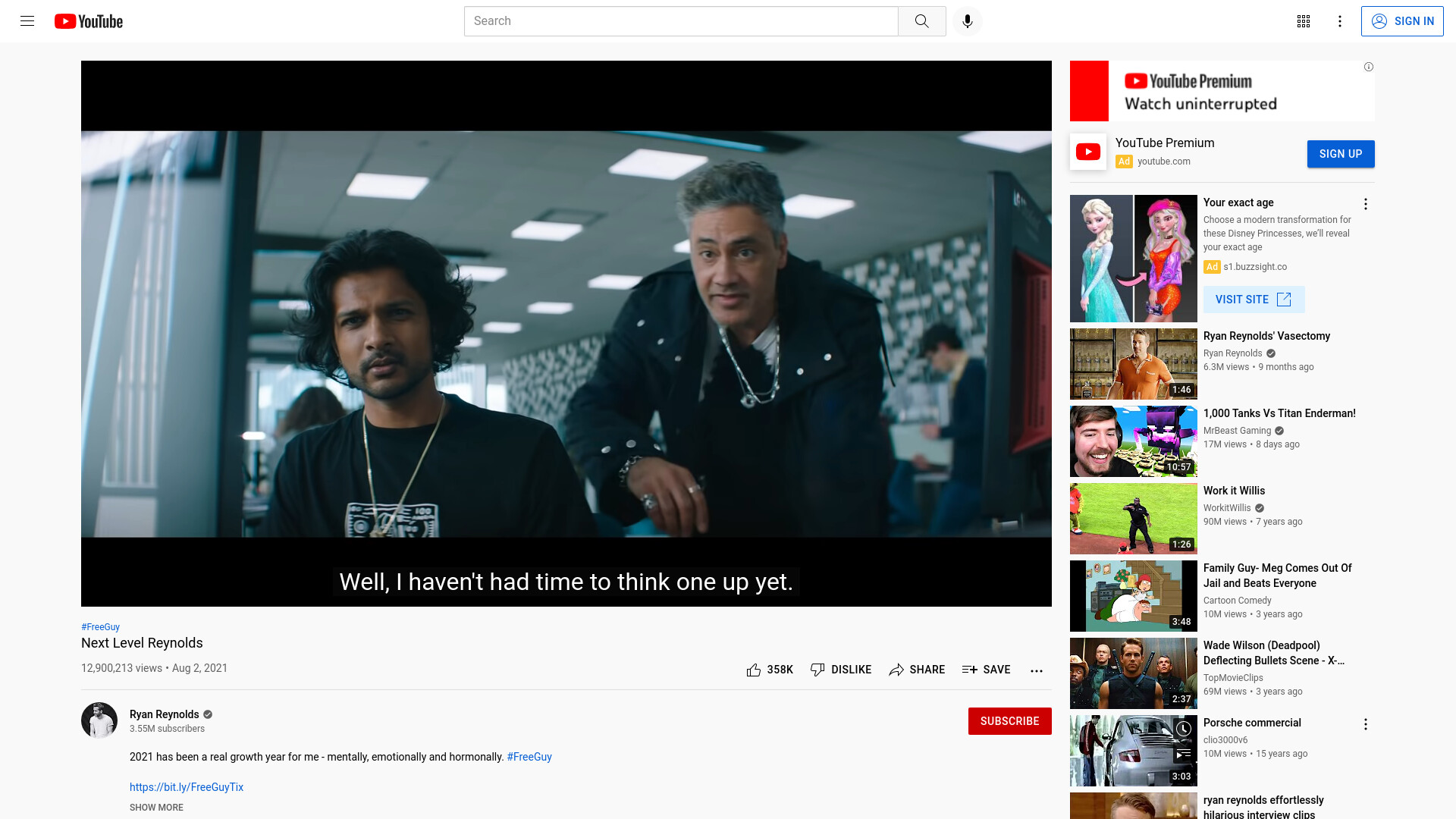This screenshot has width=1456, height=819.
Task: Click the #FreeGuy hashtag above the title
Action: 100,627
